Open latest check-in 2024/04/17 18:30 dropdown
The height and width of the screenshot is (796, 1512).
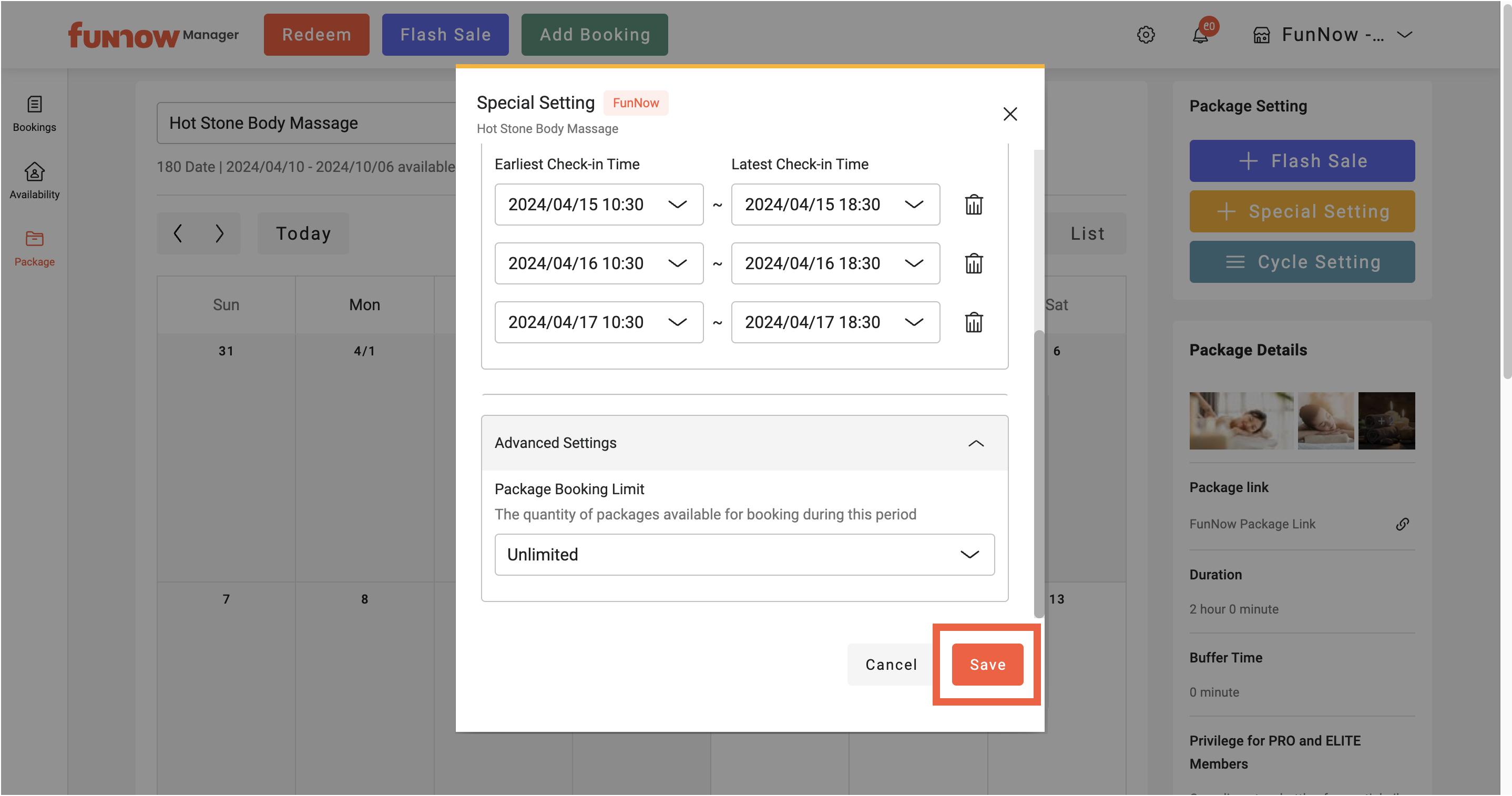click(x=835, y=322)
